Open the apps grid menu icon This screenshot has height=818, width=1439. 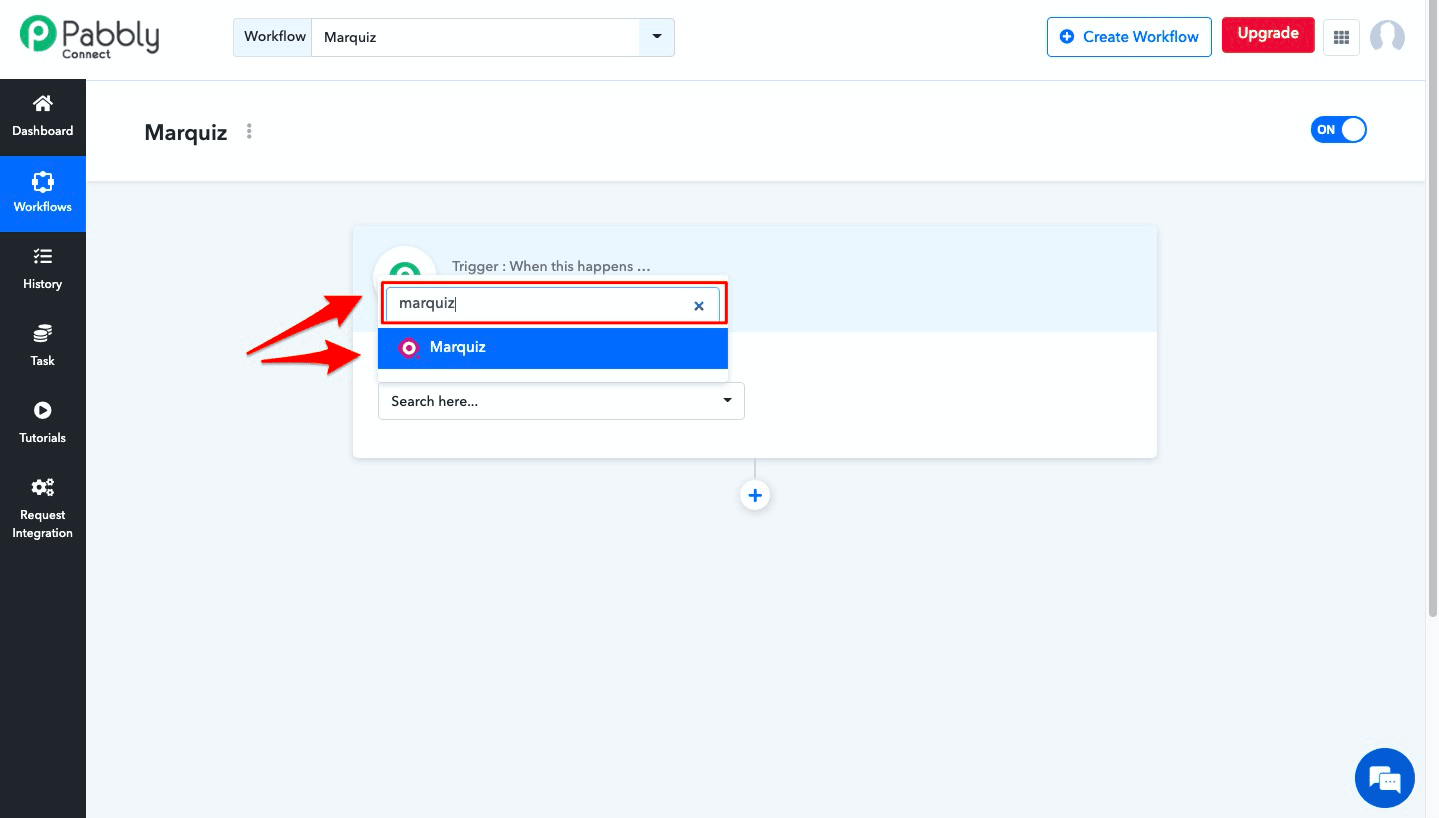1341,37
